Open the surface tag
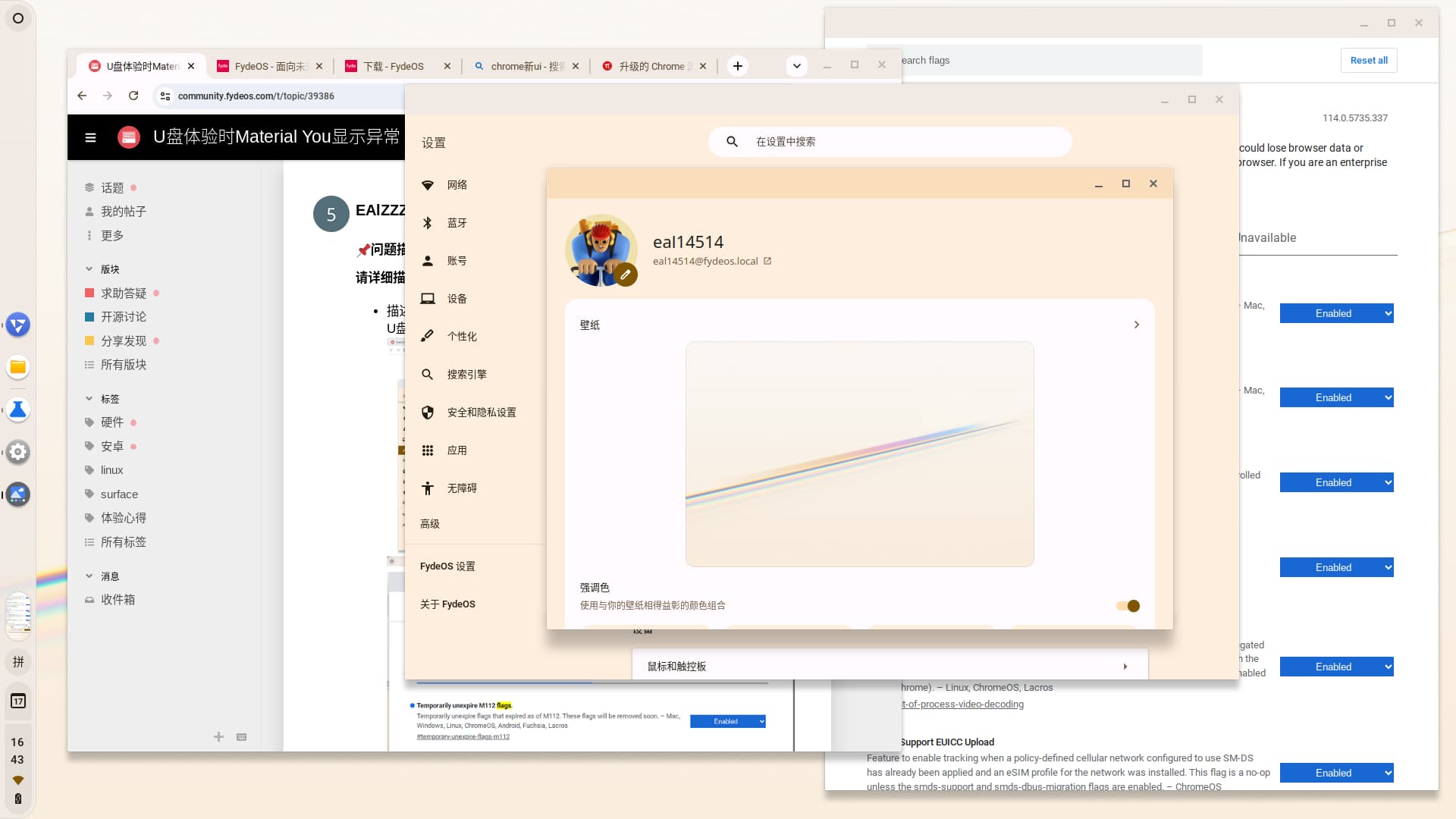This screenshot has height=819, width=1456. coord(119,494)
